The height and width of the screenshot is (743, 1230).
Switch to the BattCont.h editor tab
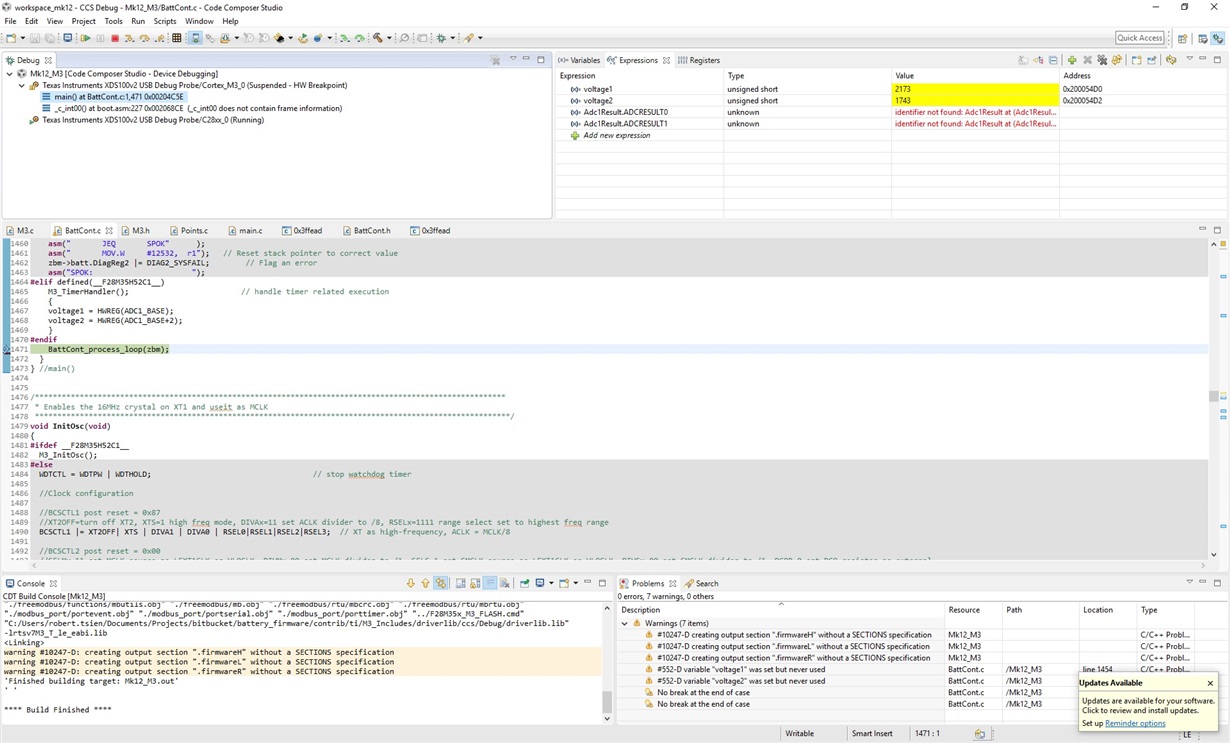point(366,231)
